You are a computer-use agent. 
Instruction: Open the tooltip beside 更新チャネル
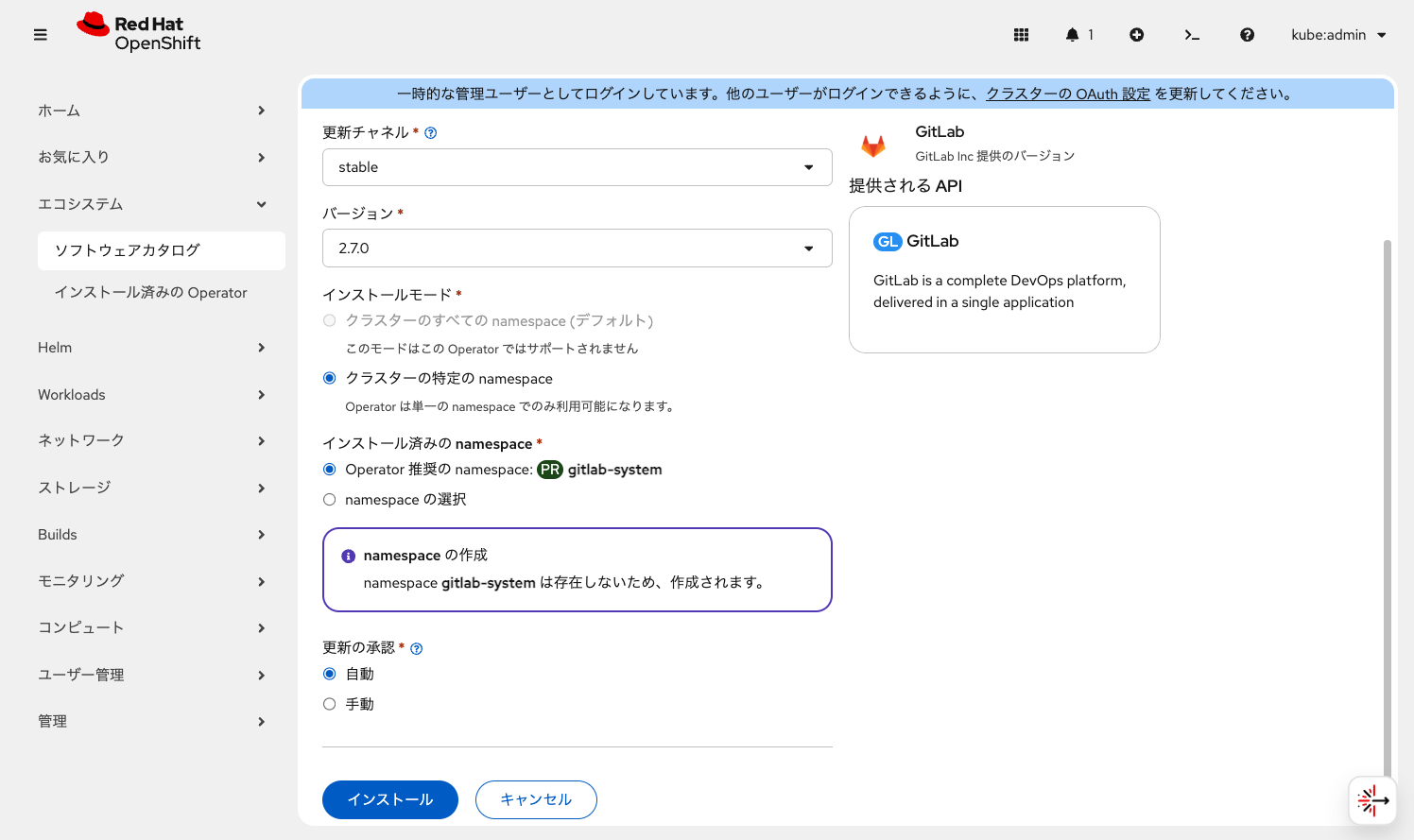tap(430, 133)
